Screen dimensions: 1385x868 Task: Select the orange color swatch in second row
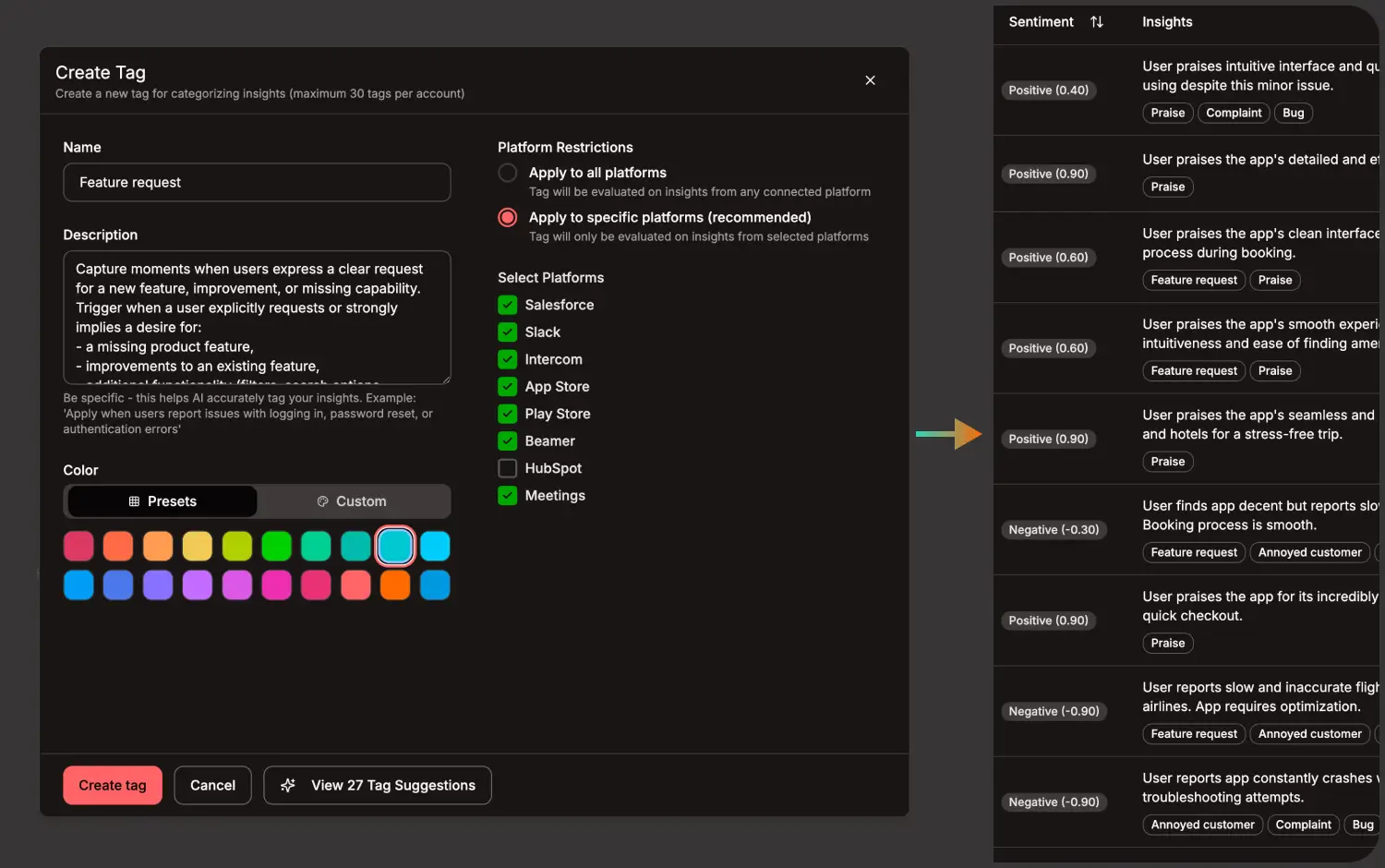(x=395, y=585)
